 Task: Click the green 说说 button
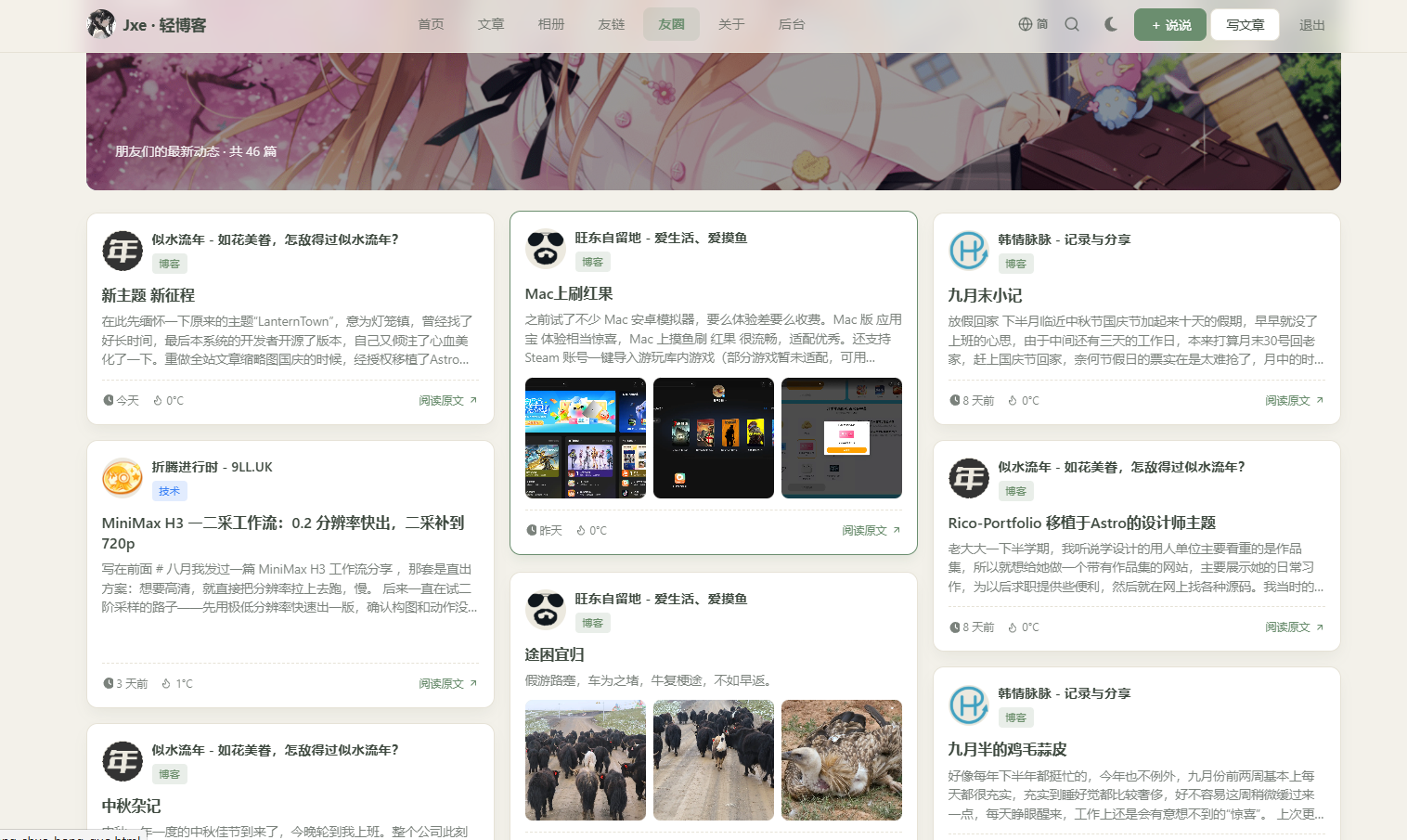(1170, 25)
